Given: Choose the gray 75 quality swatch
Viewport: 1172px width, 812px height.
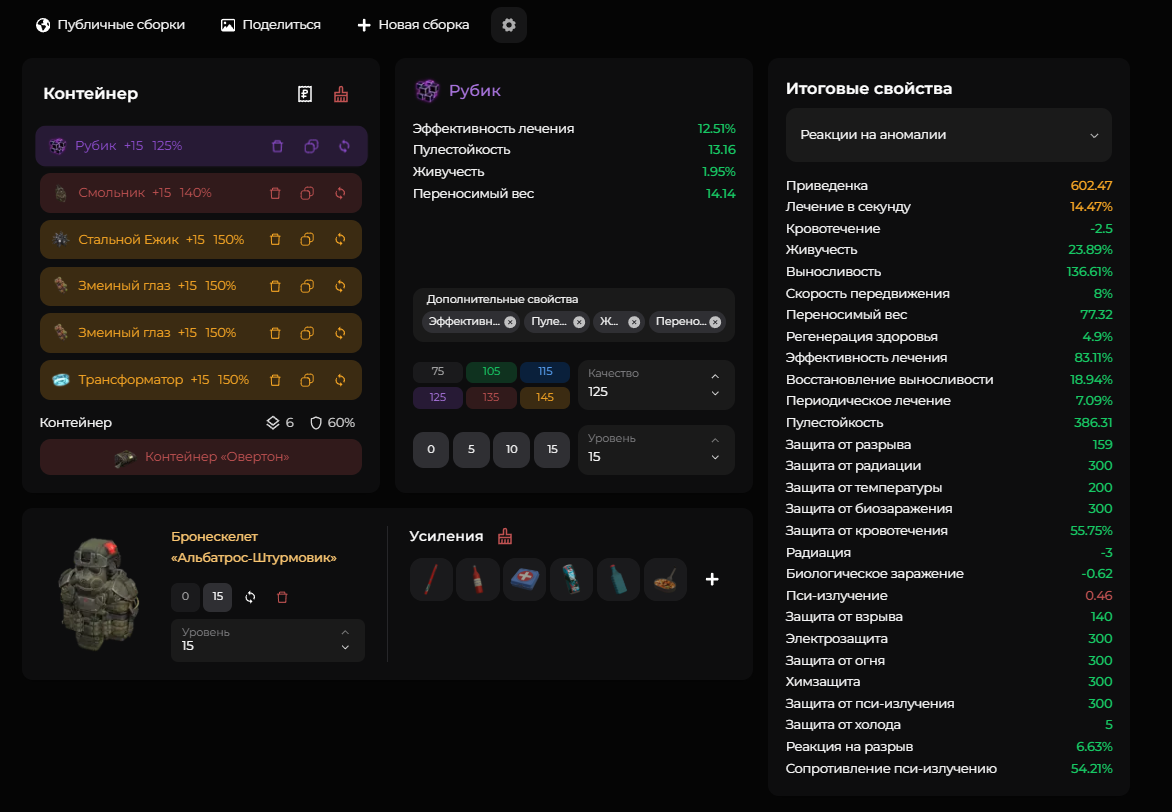Looking at the screenshot, I should point(437,372).
